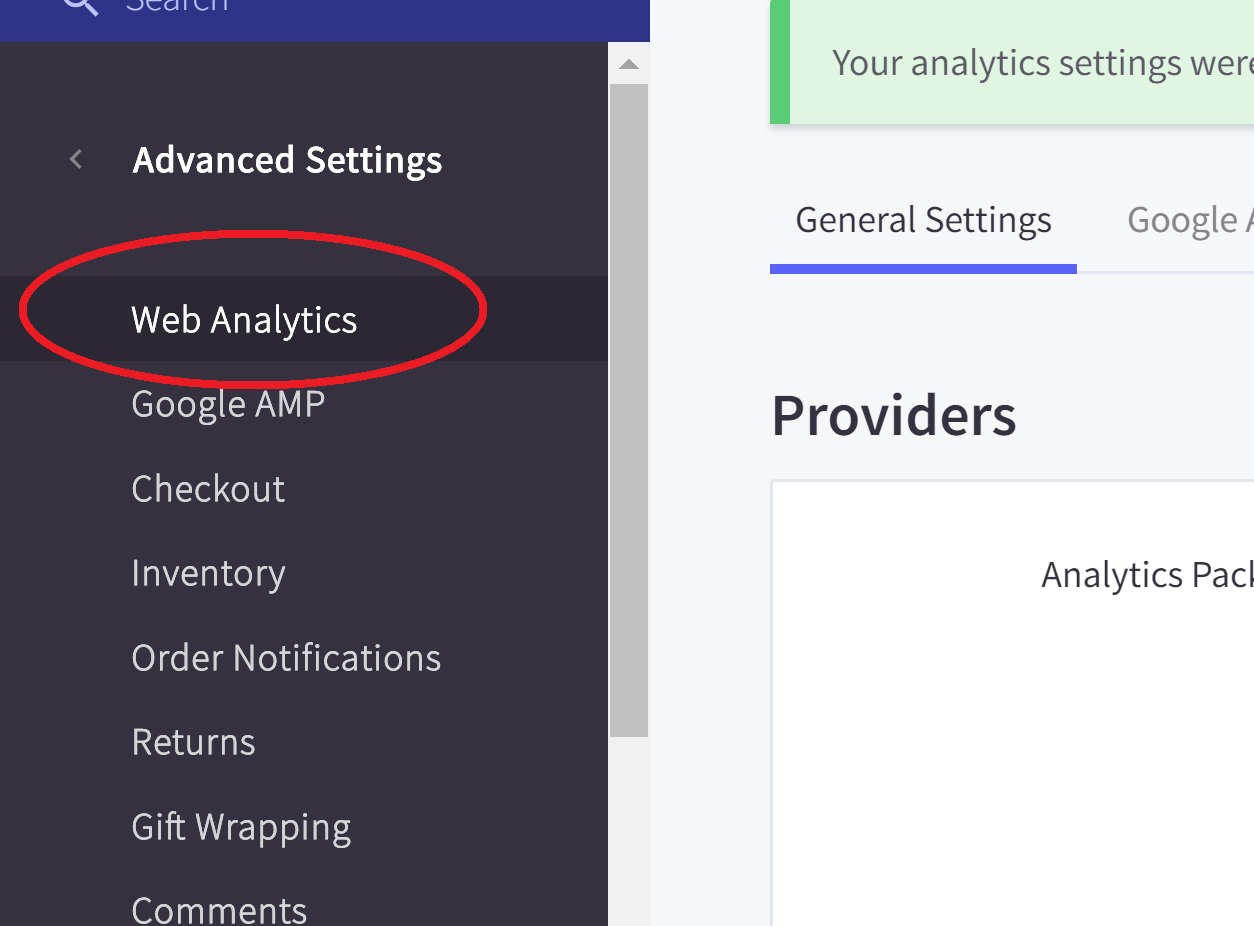This screenshot has width=1254, height=926.
Task: Click the Providers section heading
Action: 894,415
